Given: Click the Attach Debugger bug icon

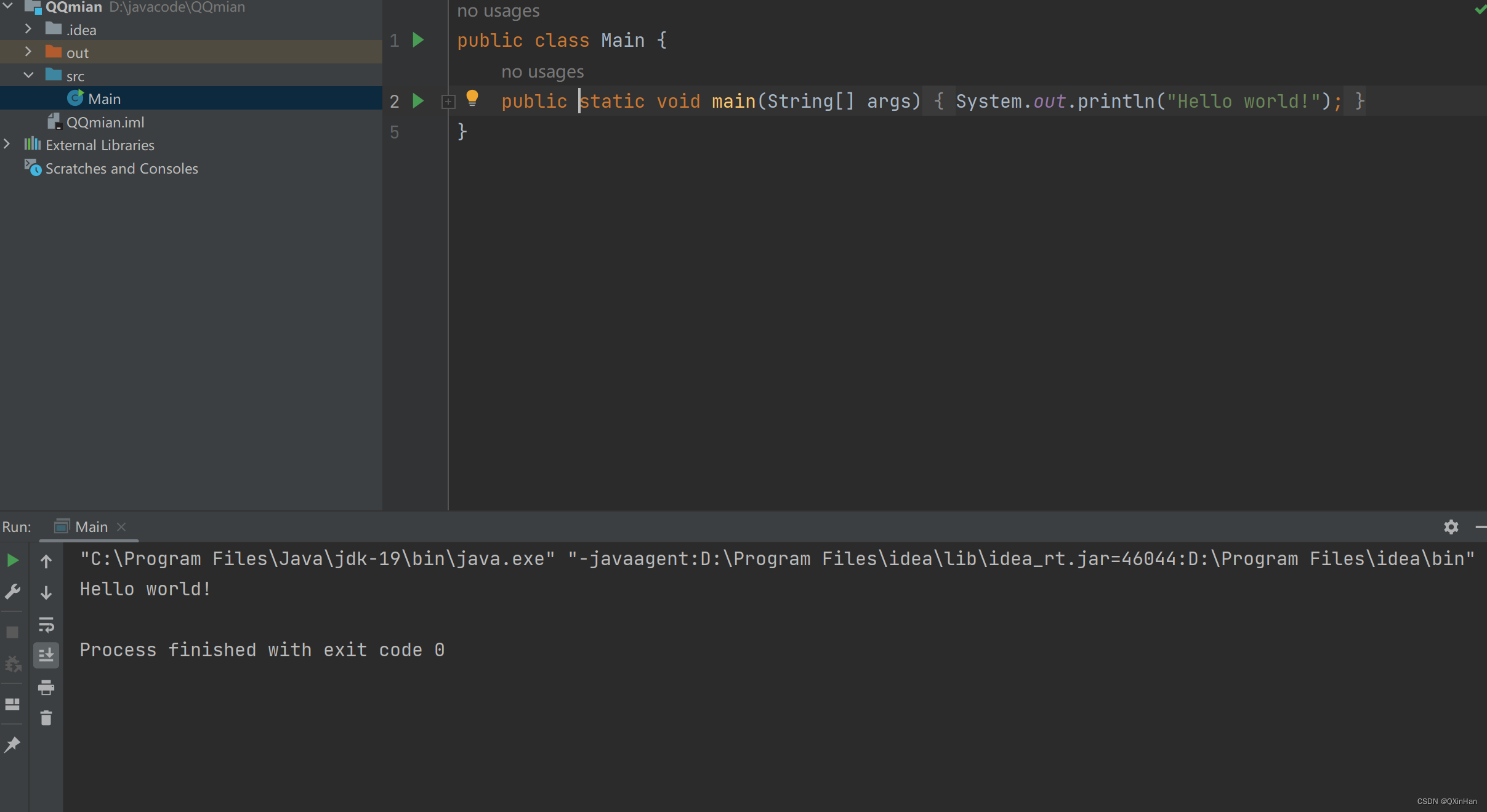Looking at the screenshot, I should pos(12,664).
